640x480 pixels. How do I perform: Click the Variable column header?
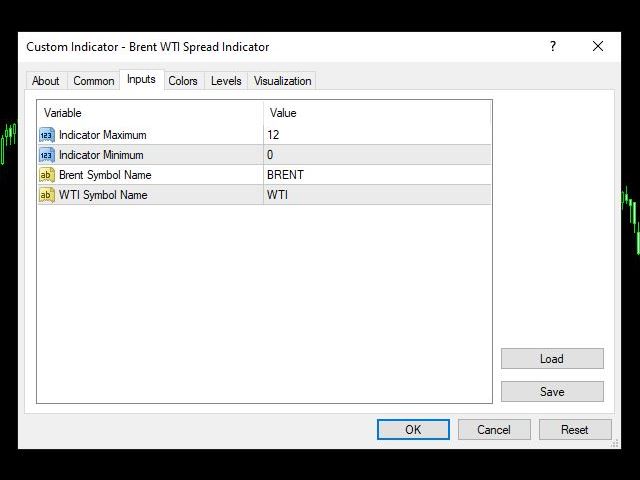(x=150, y=113)
